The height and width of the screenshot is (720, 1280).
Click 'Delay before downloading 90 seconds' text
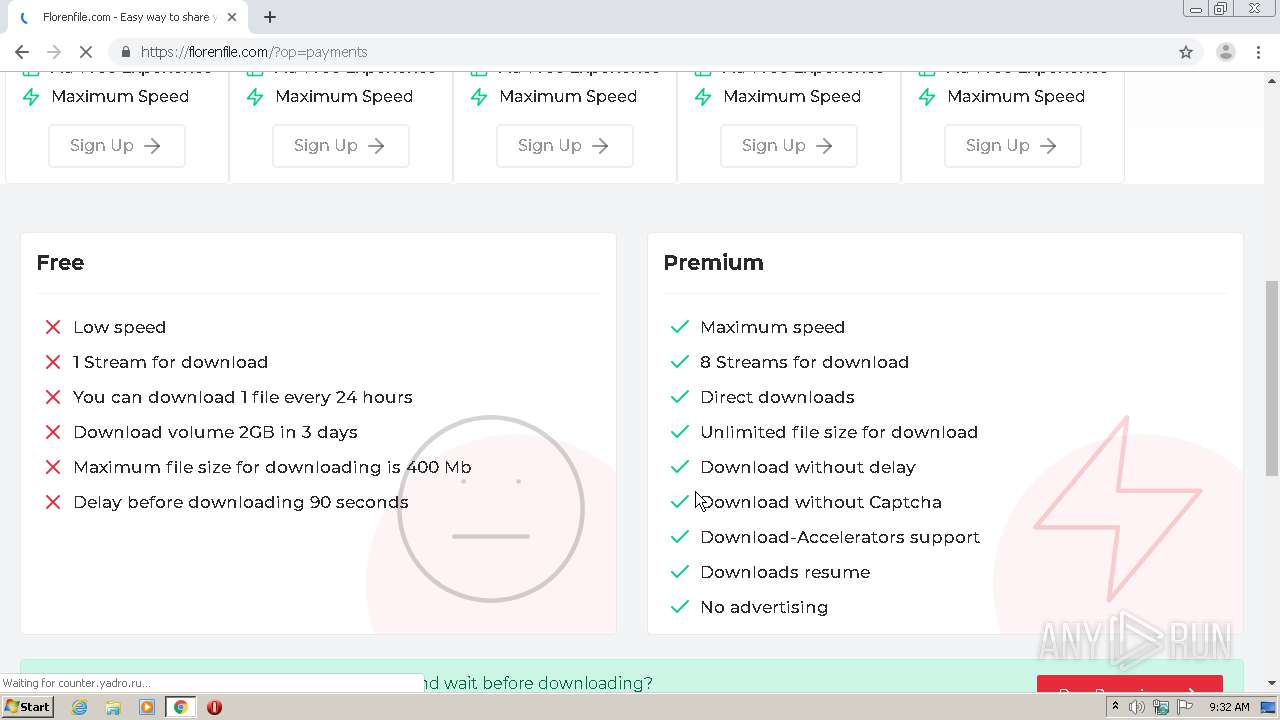pos(240,502)
